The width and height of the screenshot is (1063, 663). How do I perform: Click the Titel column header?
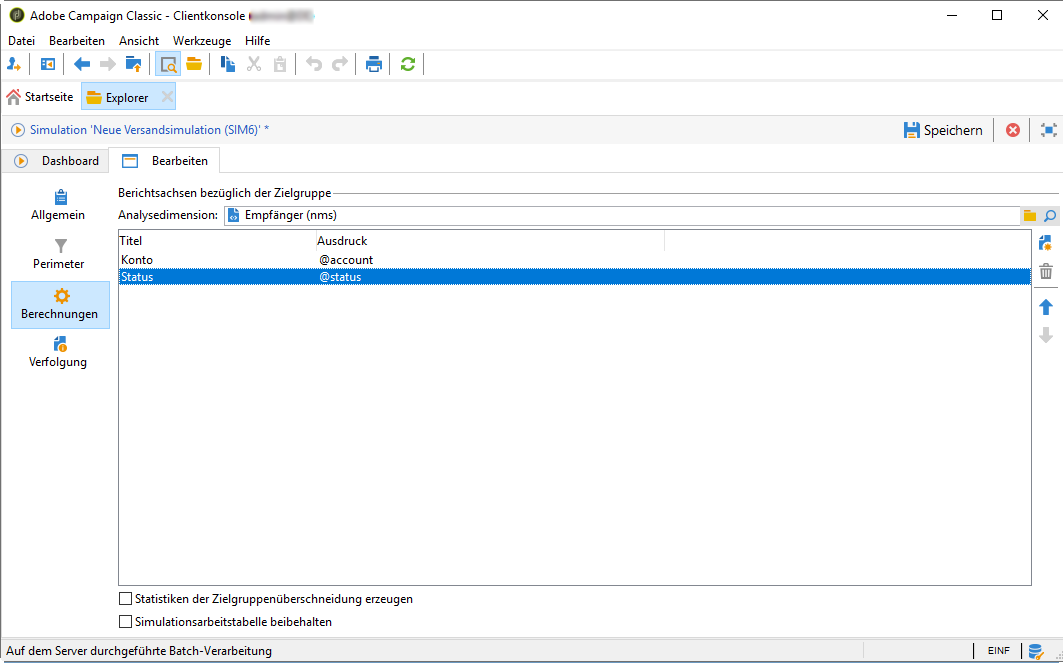coord(217,241)
